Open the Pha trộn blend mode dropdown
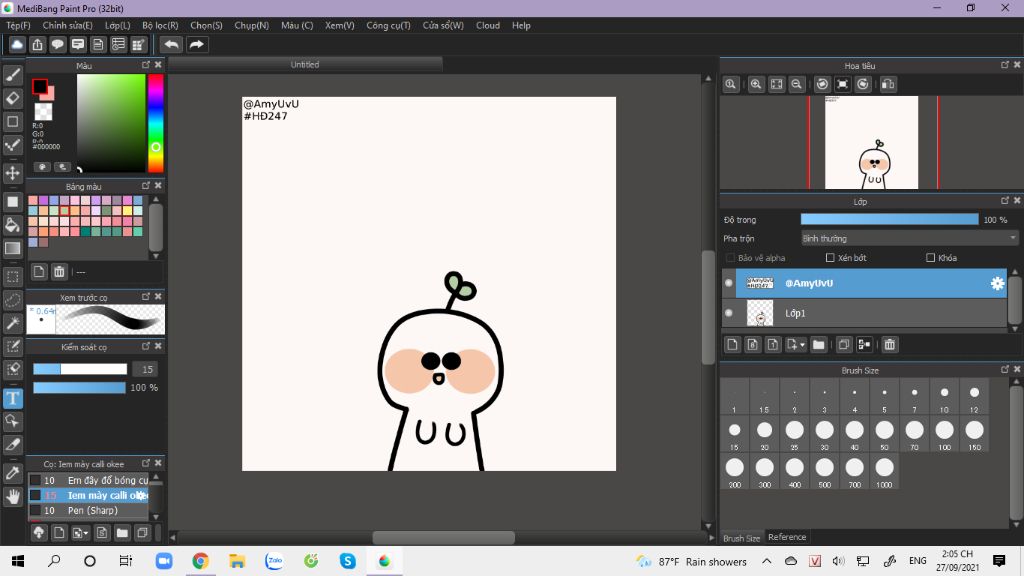The image size is (1024, 576). point(909,238)
